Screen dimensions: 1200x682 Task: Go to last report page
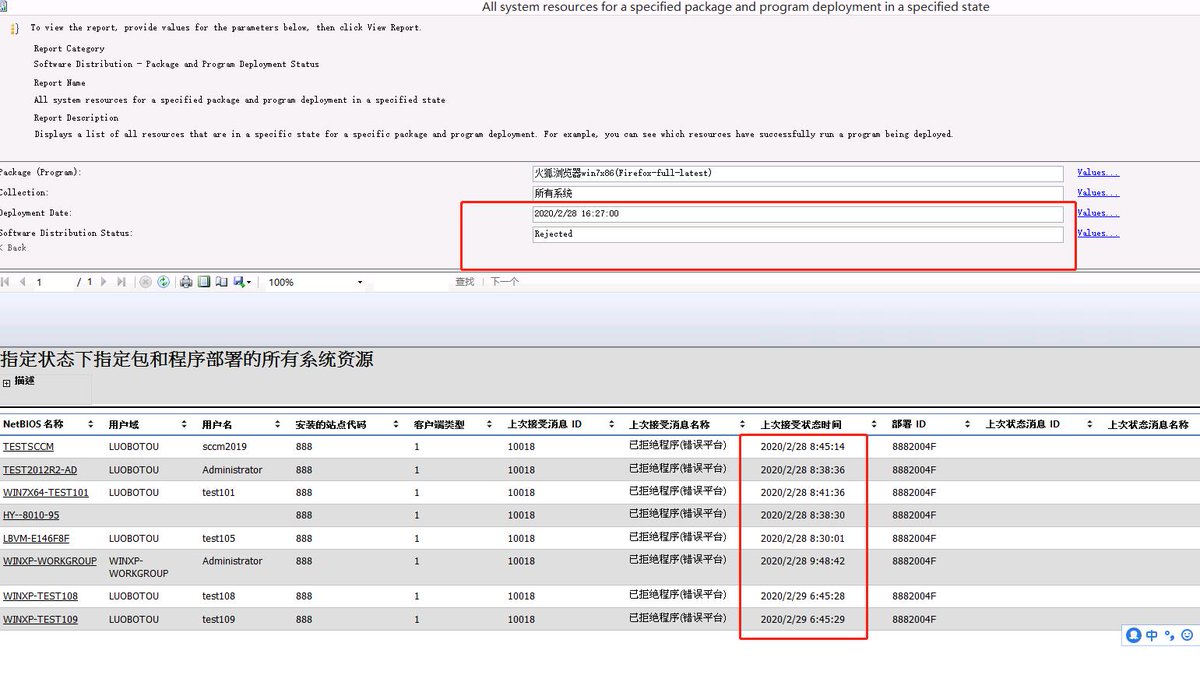(121, 282)
